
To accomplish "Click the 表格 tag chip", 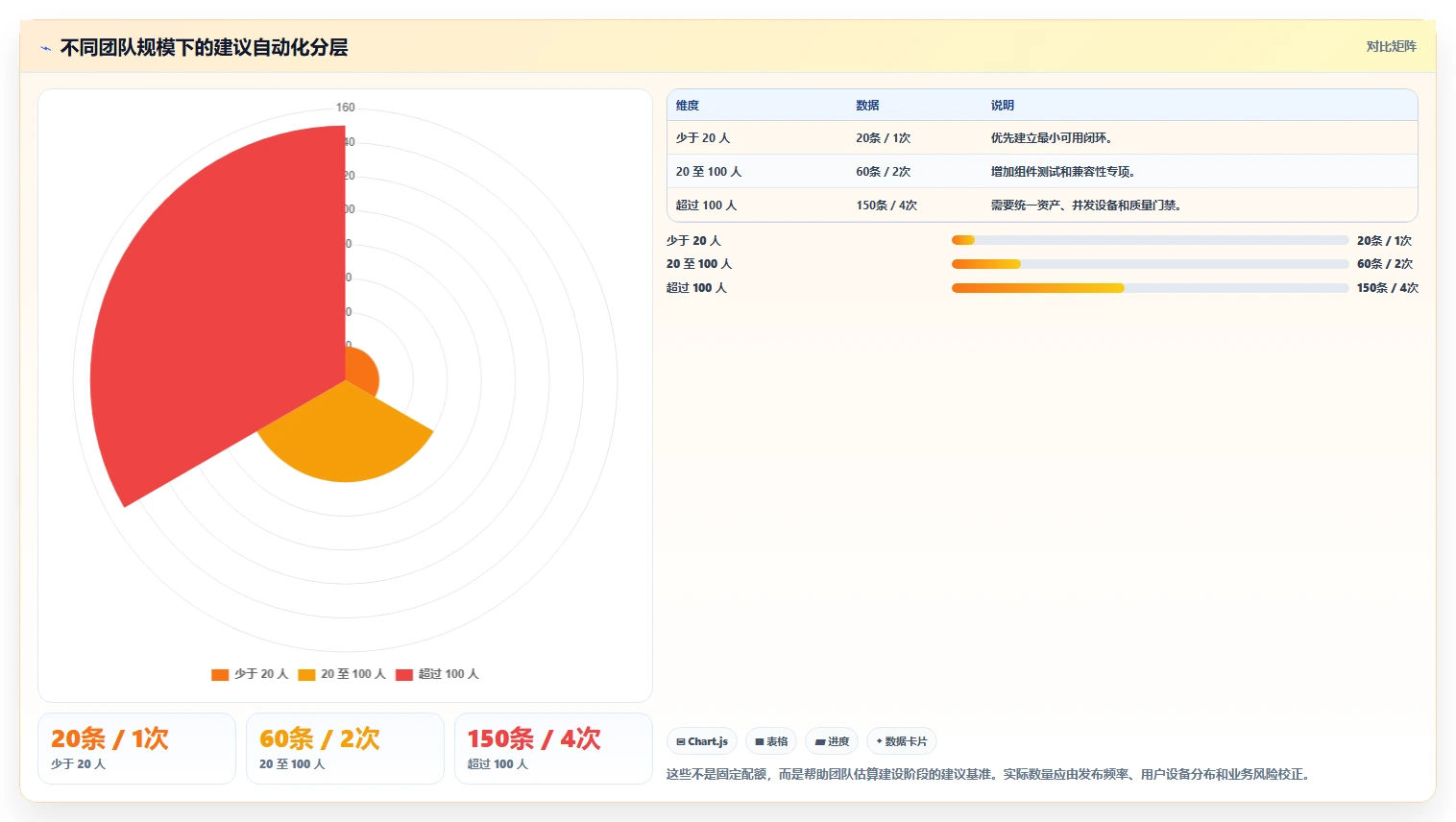I will [771, 741].
